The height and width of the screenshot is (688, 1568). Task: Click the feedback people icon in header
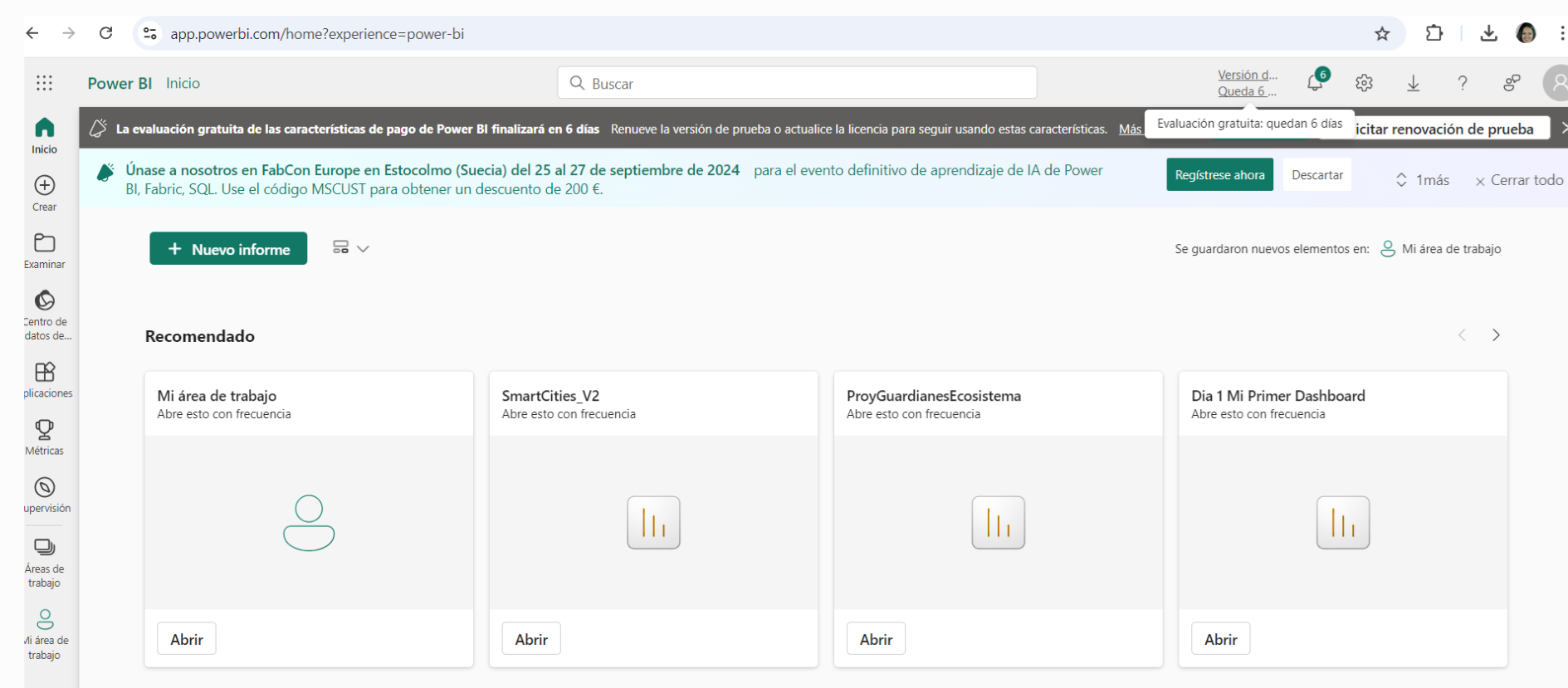point(1512,83)
